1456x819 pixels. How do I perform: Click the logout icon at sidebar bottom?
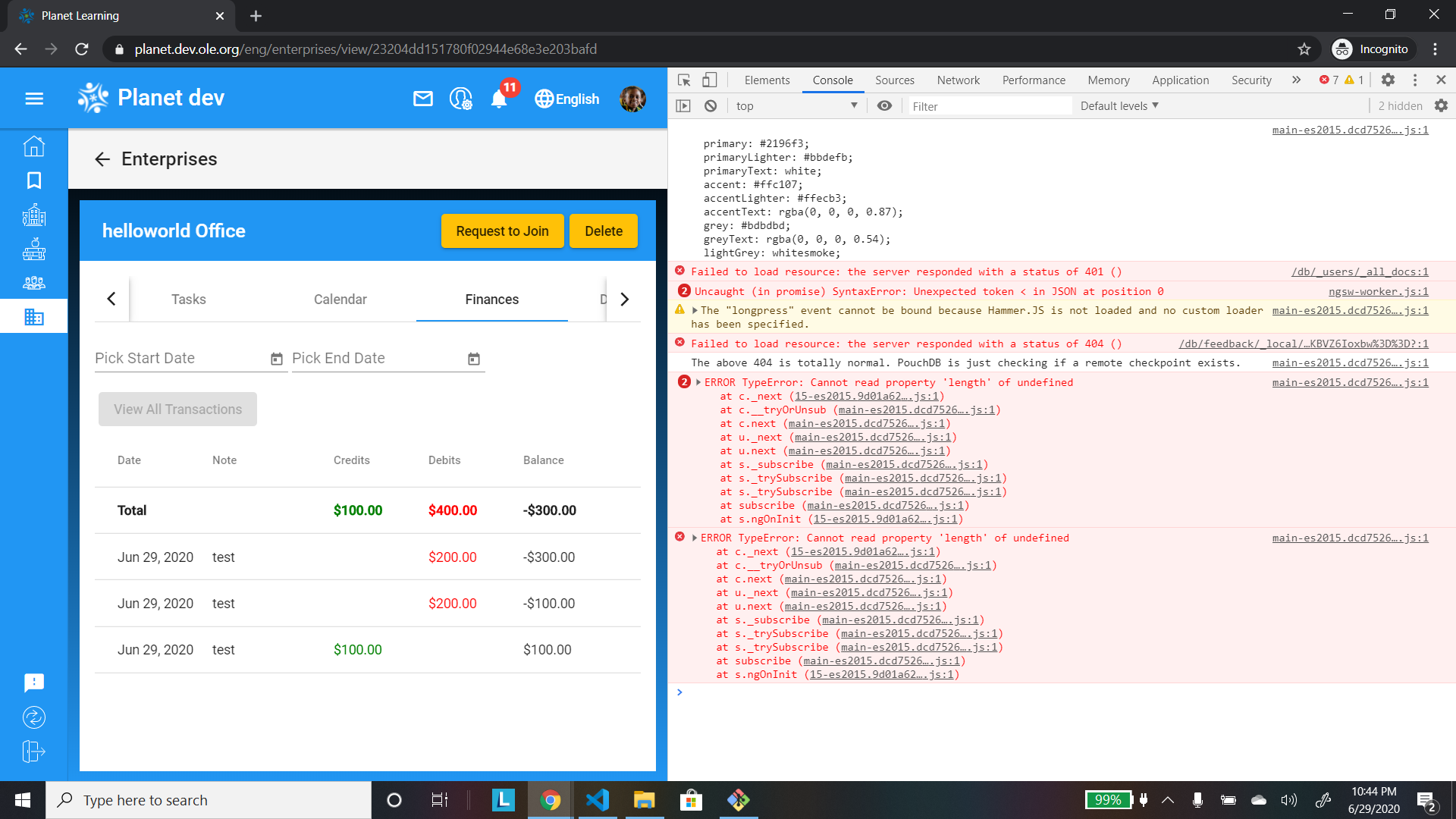click(x=34, y=752)
